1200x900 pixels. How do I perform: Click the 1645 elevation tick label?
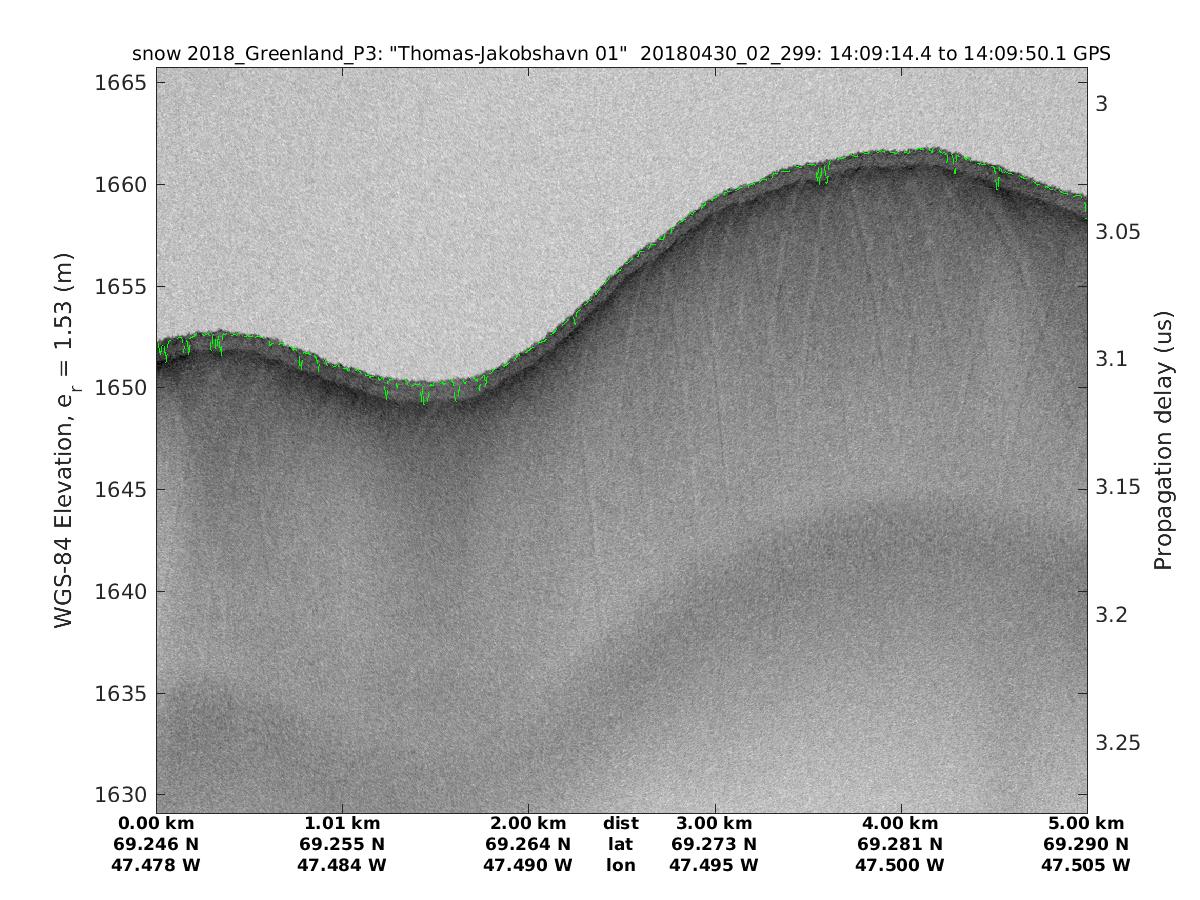[120, 490]
